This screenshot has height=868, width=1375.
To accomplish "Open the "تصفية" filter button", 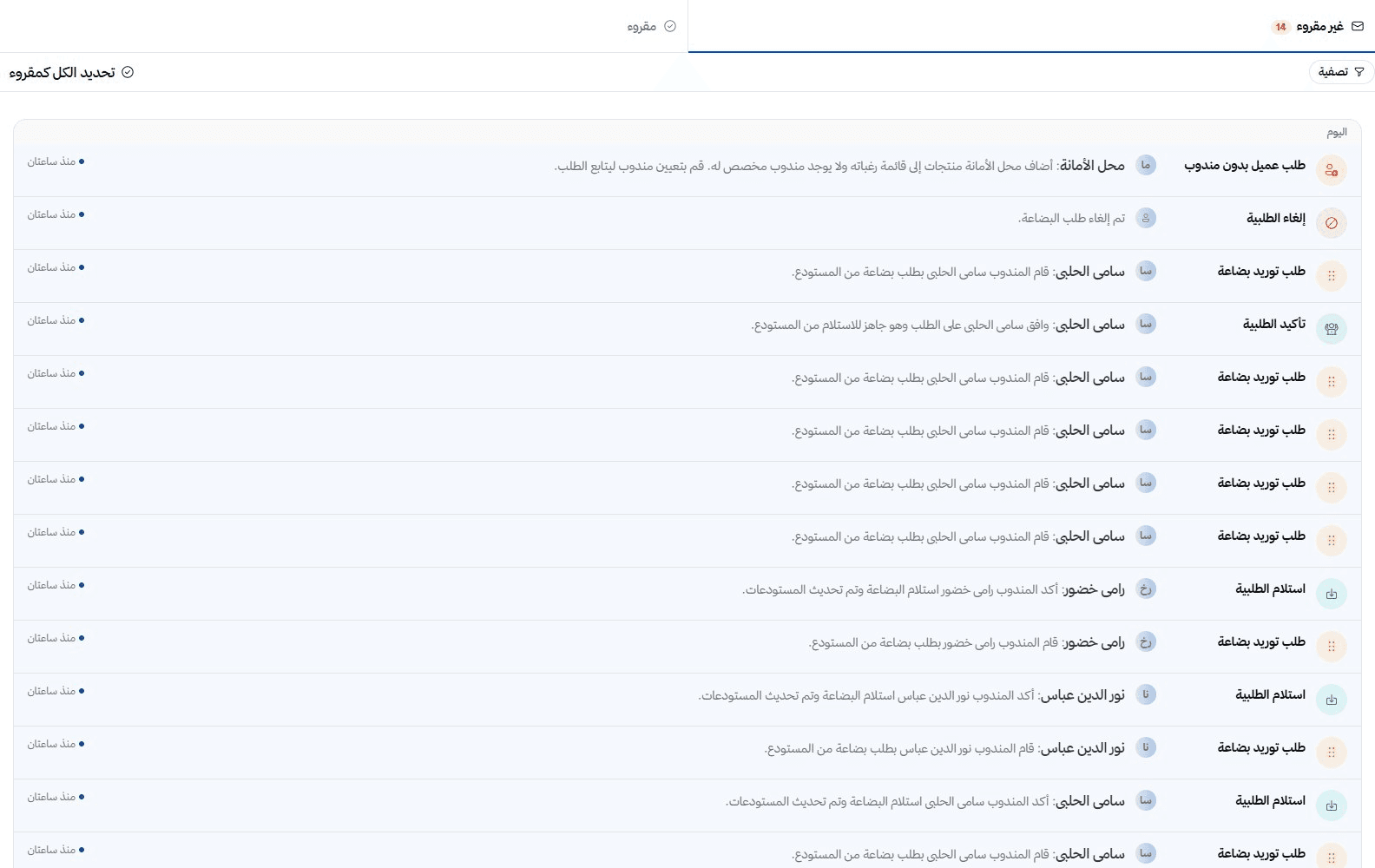I will click(x=1341, y=72).
